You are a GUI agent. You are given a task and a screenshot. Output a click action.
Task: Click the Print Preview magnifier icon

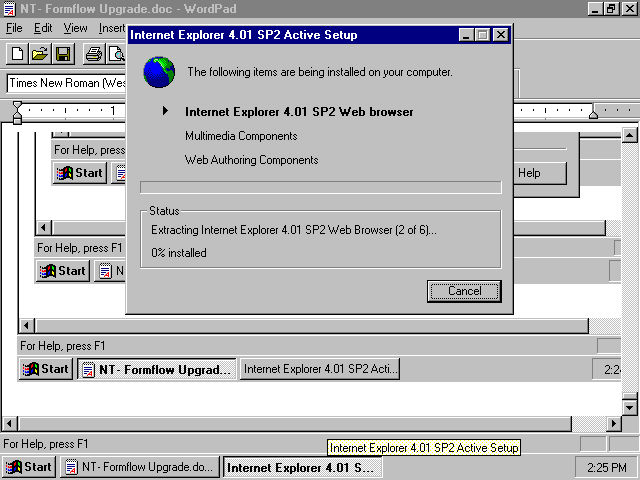[115, 54]
